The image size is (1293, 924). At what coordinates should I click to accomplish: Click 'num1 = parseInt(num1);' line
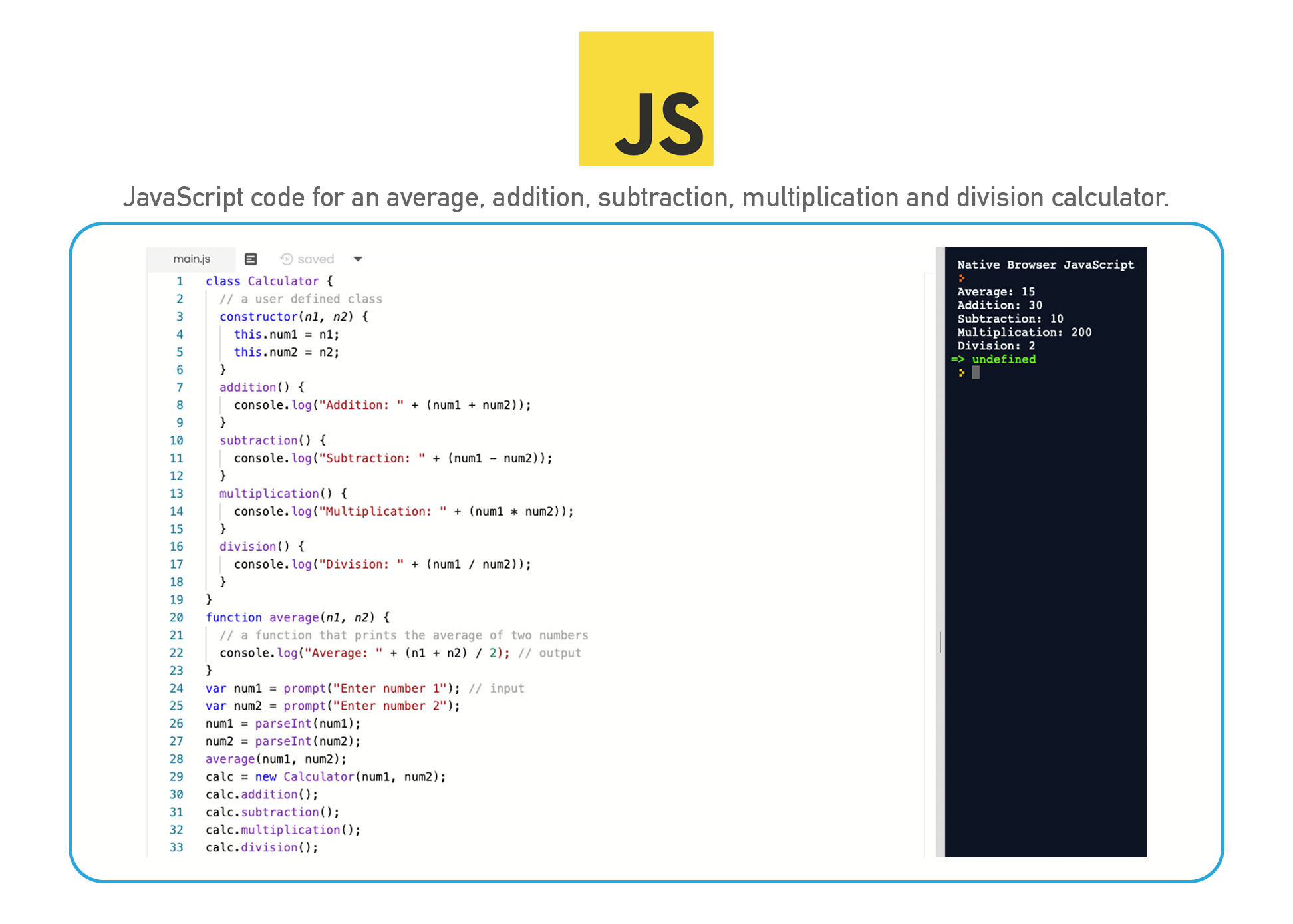pyautogui.click(x=283, y=724)
